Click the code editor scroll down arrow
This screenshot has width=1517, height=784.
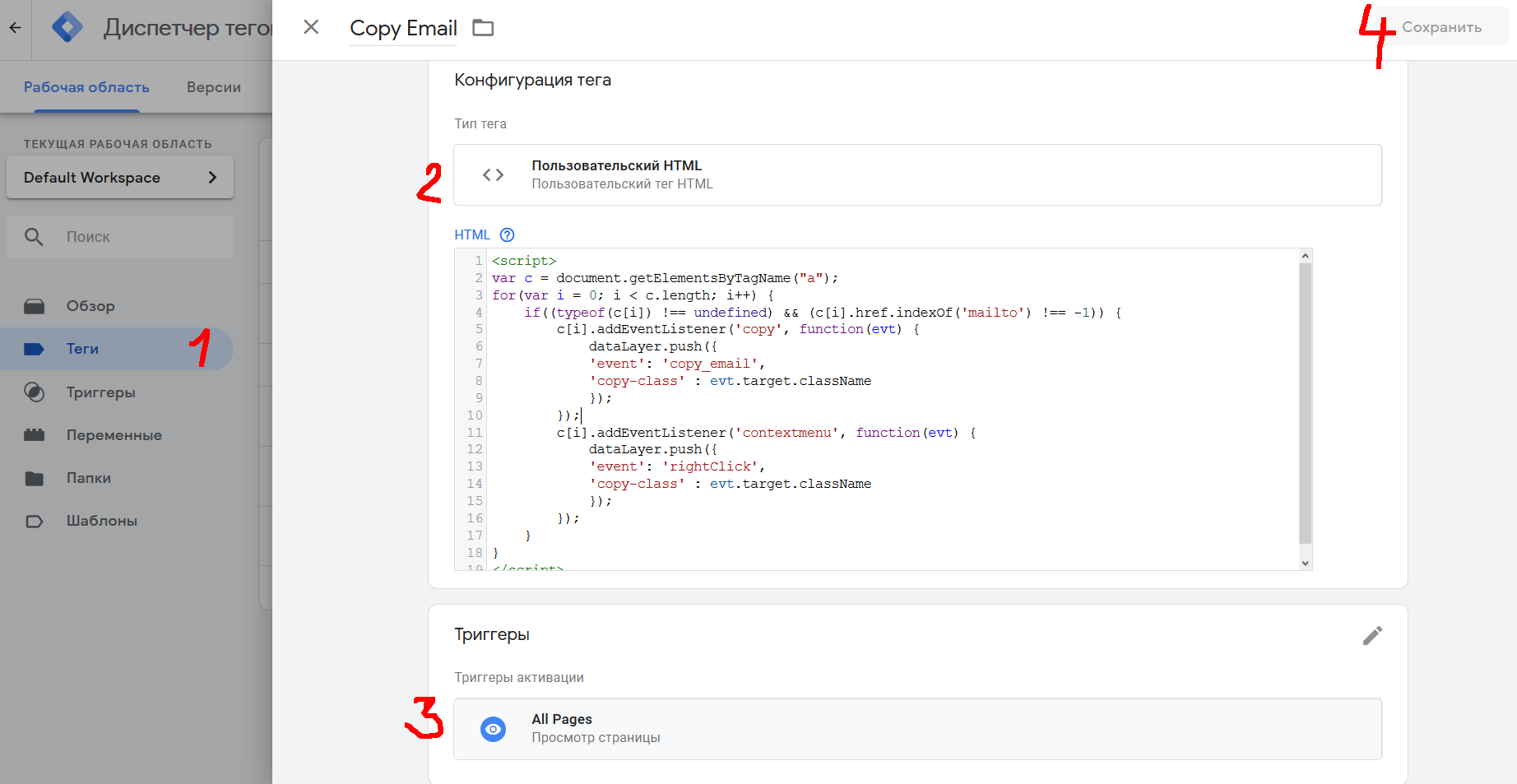pyautogui.click(x=1305, y=563)
